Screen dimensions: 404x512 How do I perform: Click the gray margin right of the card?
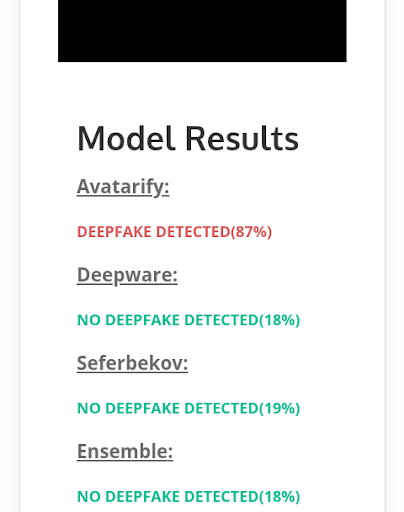[395, 256]
